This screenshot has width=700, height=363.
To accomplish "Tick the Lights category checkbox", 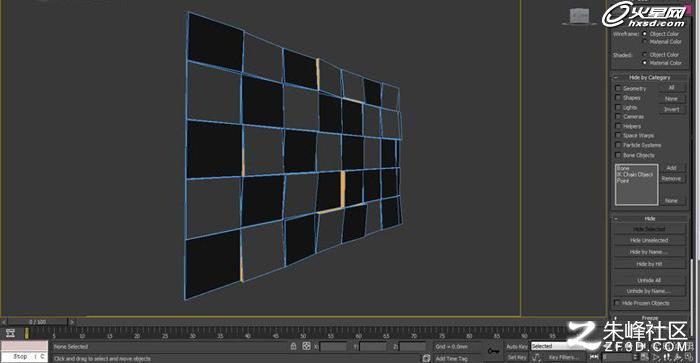I will (x=618, y=107).
